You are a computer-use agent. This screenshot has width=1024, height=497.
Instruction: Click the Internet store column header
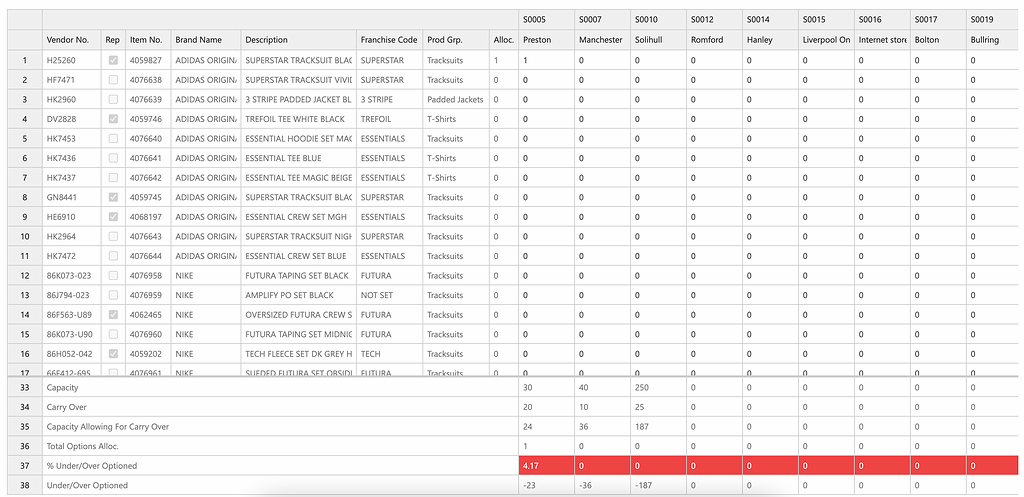883,40
